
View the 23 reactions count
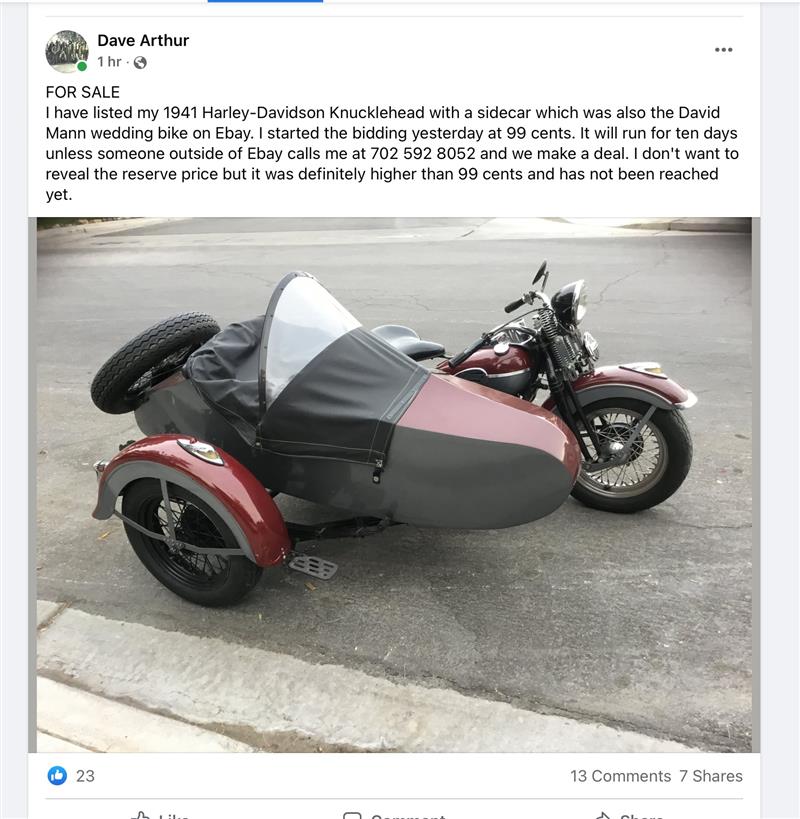click(85, 776)
